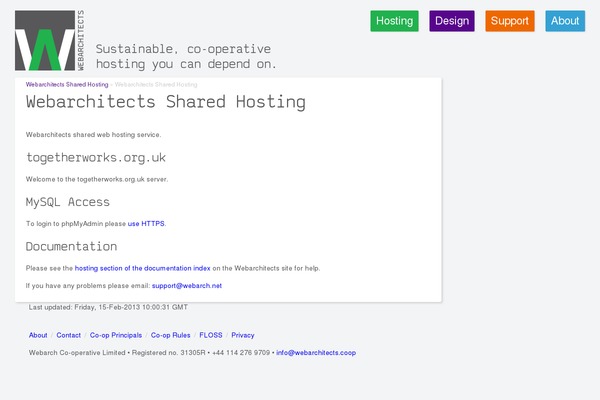
Task: Open the purple Design menu button
Action: pos(452,21)
